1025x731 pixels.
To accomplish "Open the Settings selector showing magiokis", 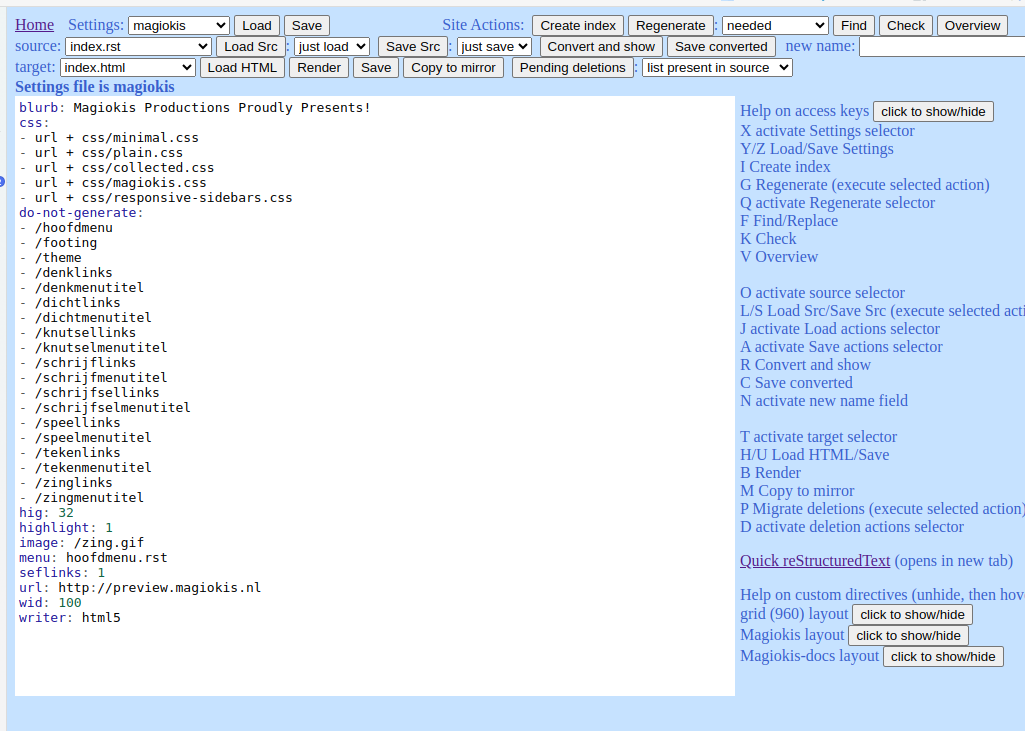I will click(x=178, y=26).
